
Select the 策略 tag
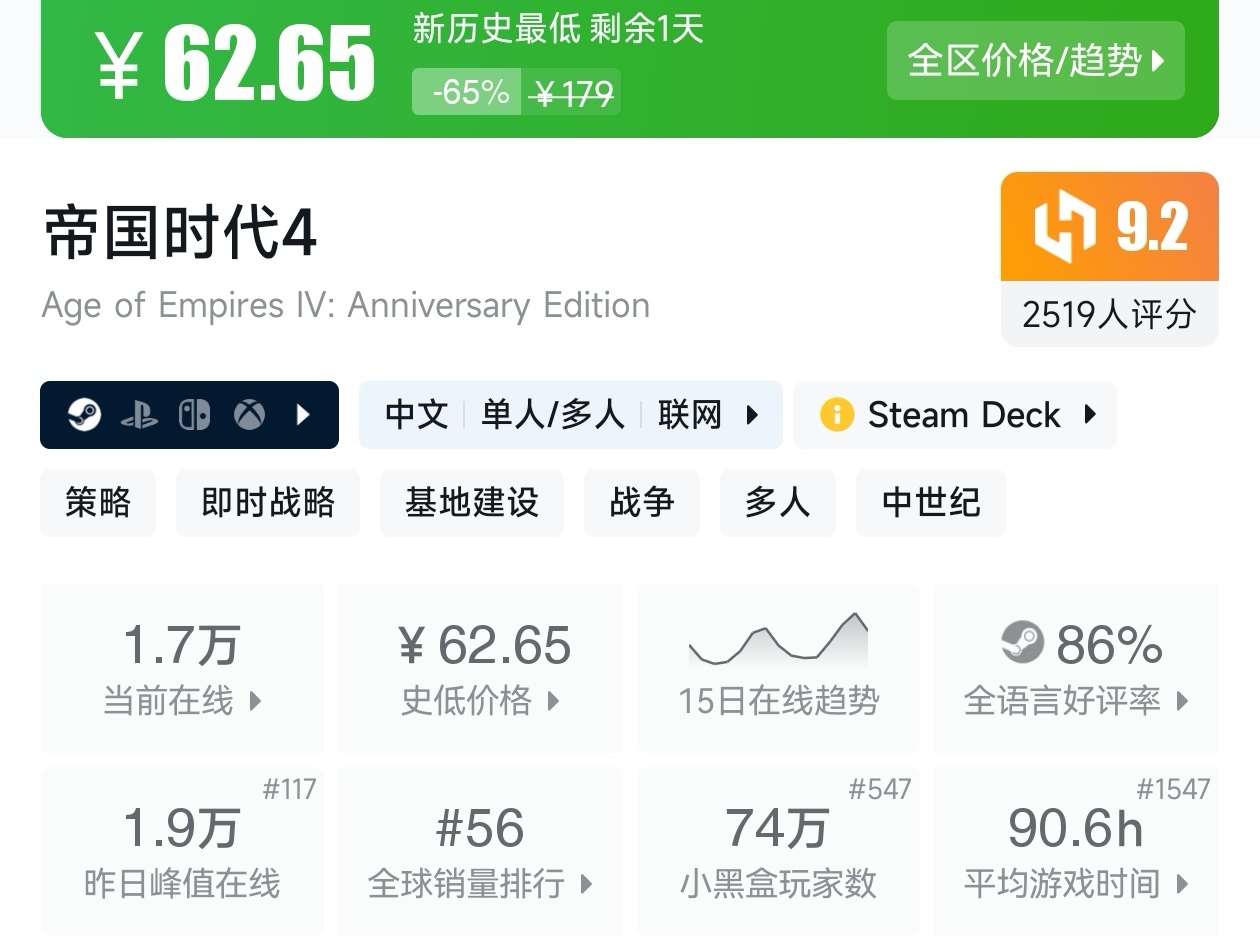point(98,502)
